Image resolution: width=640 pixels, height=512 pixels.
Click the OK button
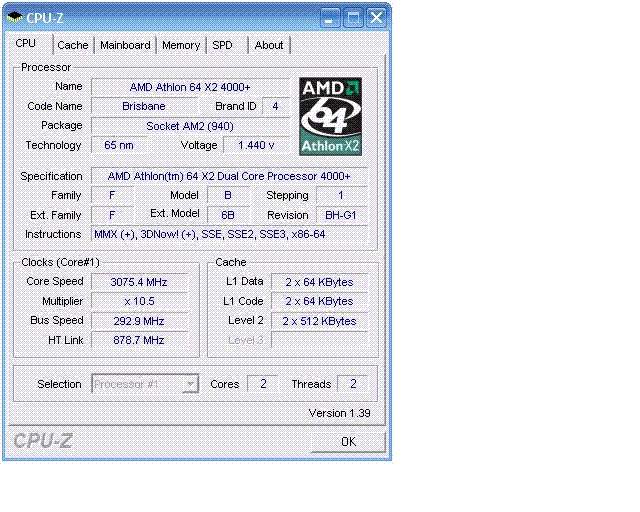point(348,442)
